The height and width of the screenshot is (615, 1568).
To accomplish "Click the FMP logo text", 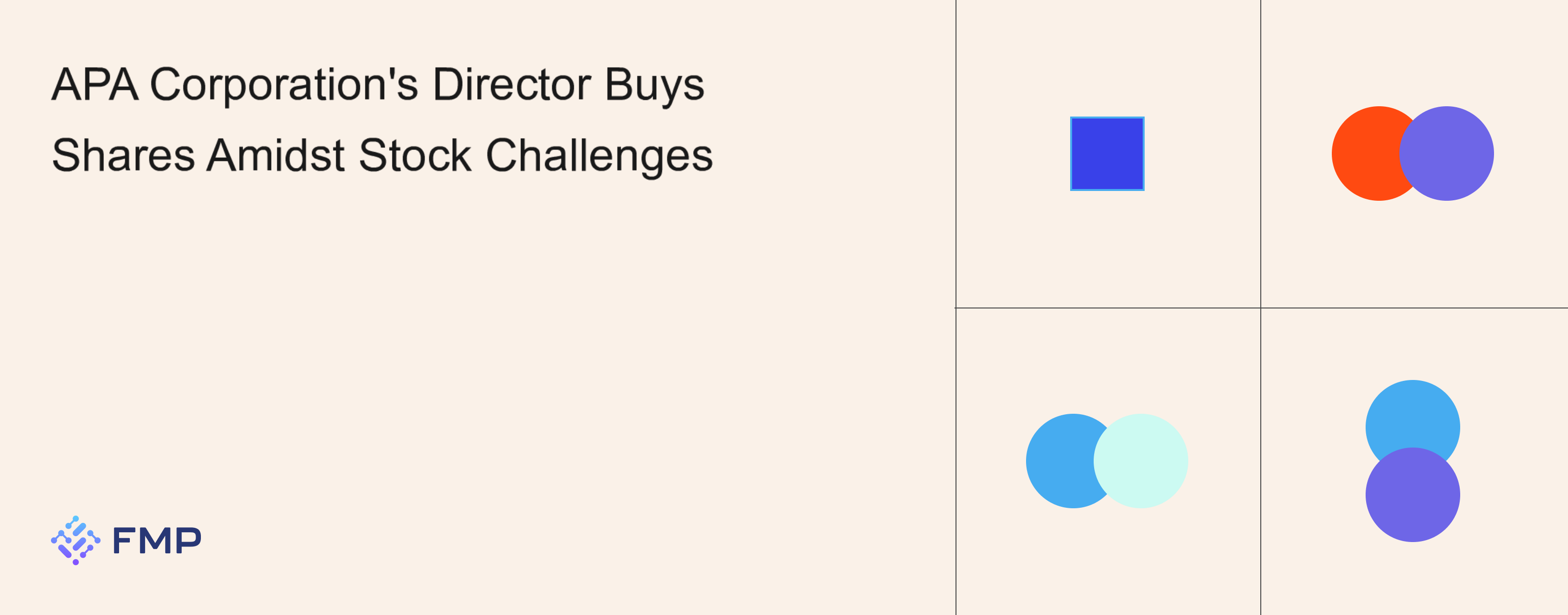I will point(157,540).
